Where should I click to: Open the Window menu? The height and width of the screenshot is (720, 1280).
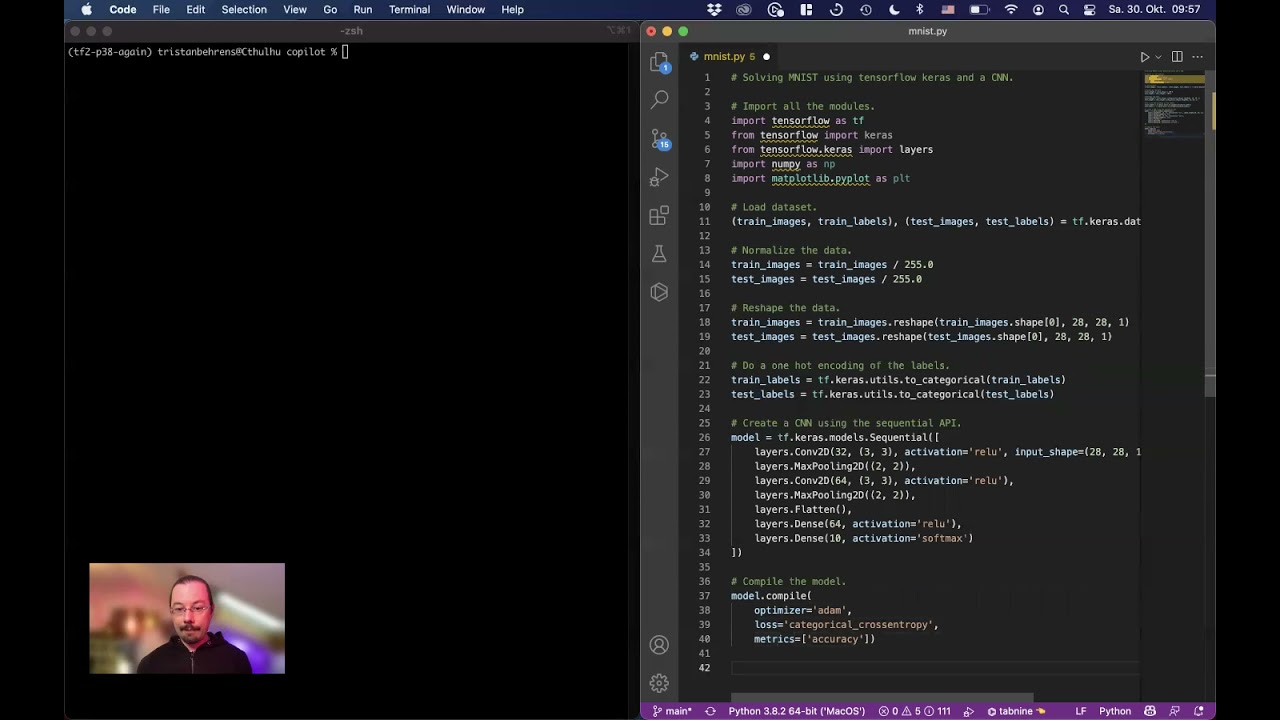coord(466,9)
